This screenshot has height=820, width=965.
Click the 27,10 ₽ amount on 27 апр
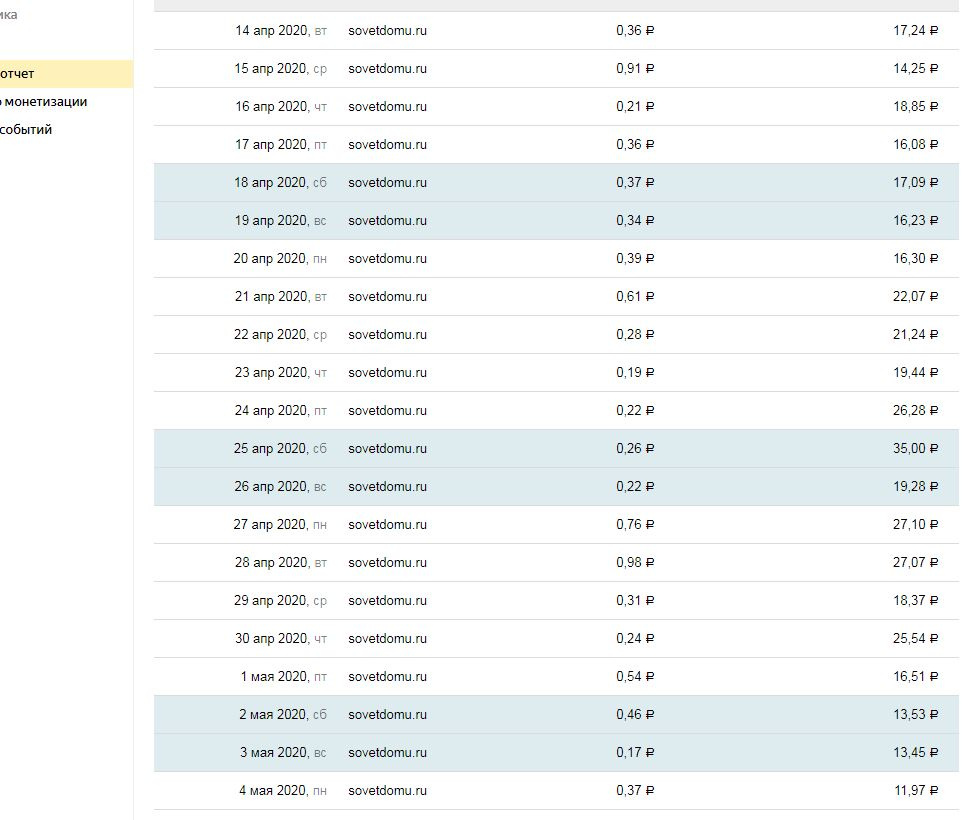point(915,525)
